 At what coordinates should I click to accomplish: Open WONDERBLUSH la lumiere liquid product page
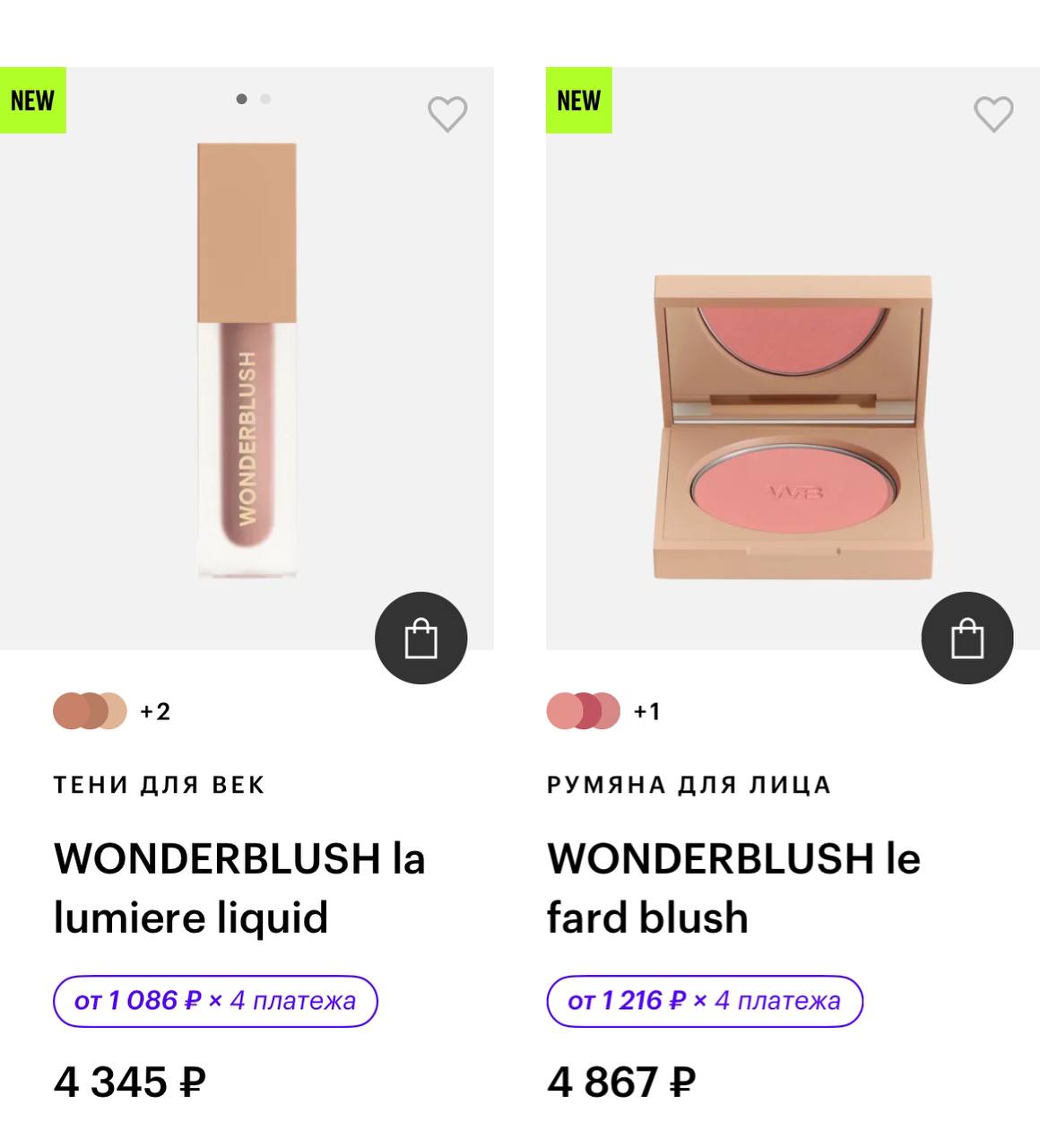click(x=239, y=888)
